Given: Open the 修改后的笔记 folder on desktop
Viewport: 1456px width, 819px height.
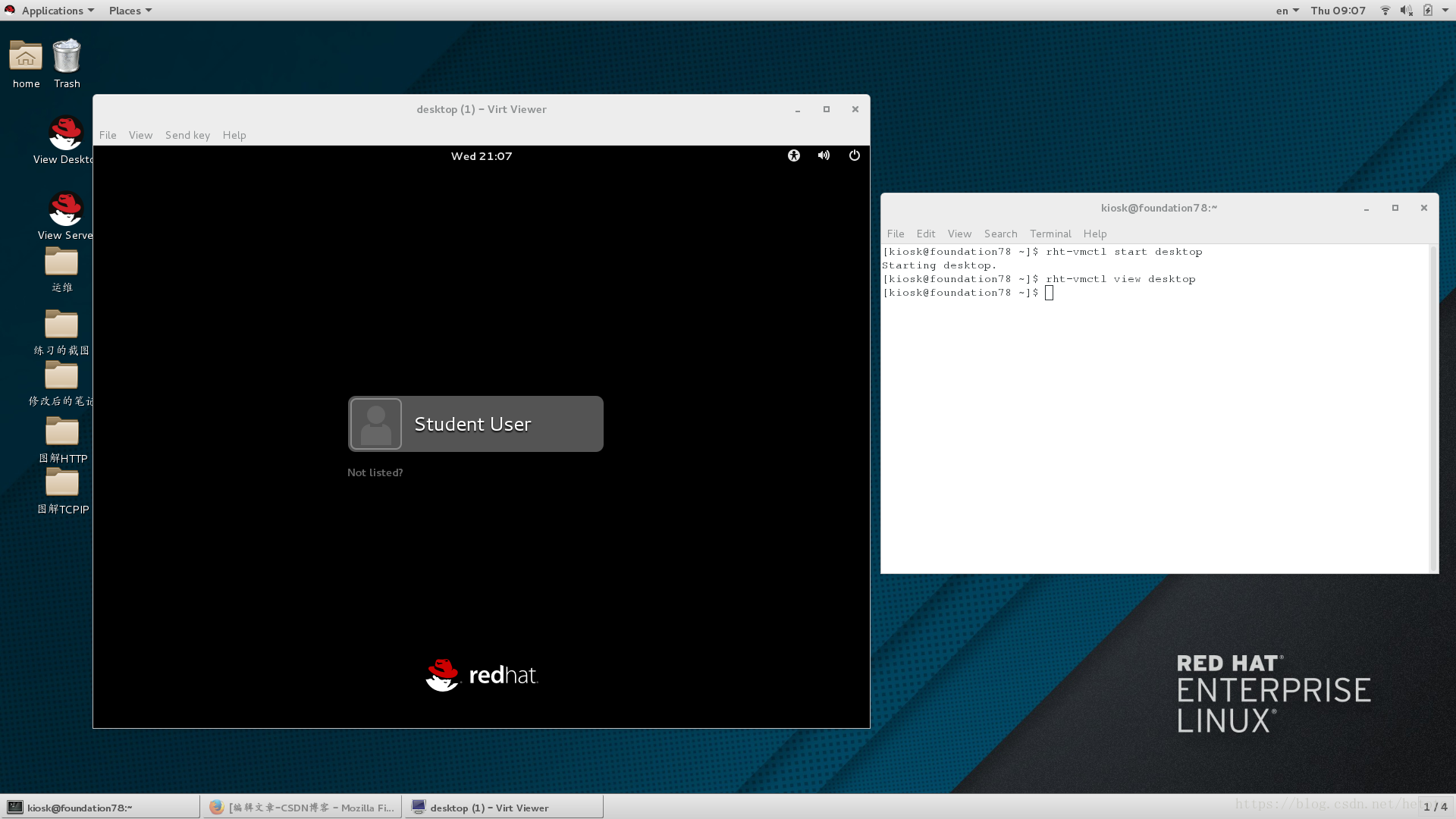Looking at the screenshot, I should pyautogui.click(x=61, y=375).
